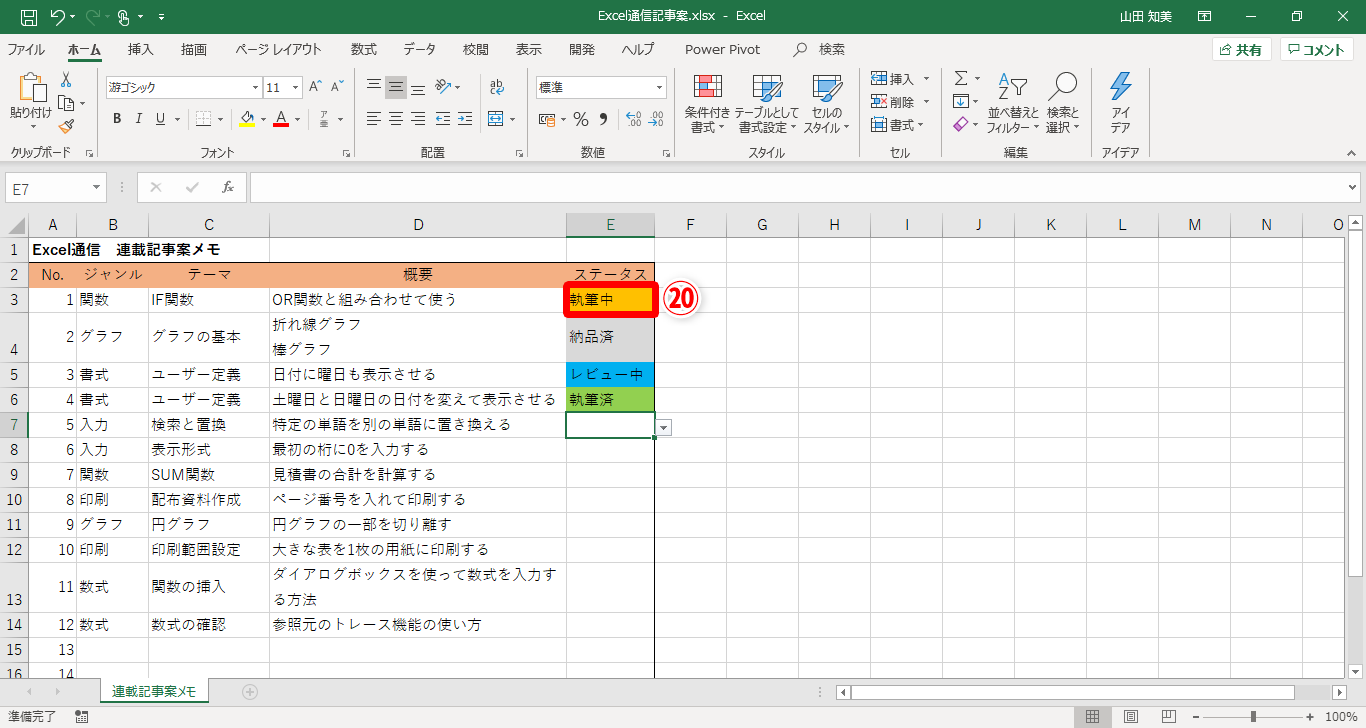Toggle touch/mouse mode in Quick Access Toolbar

point(125,16)
